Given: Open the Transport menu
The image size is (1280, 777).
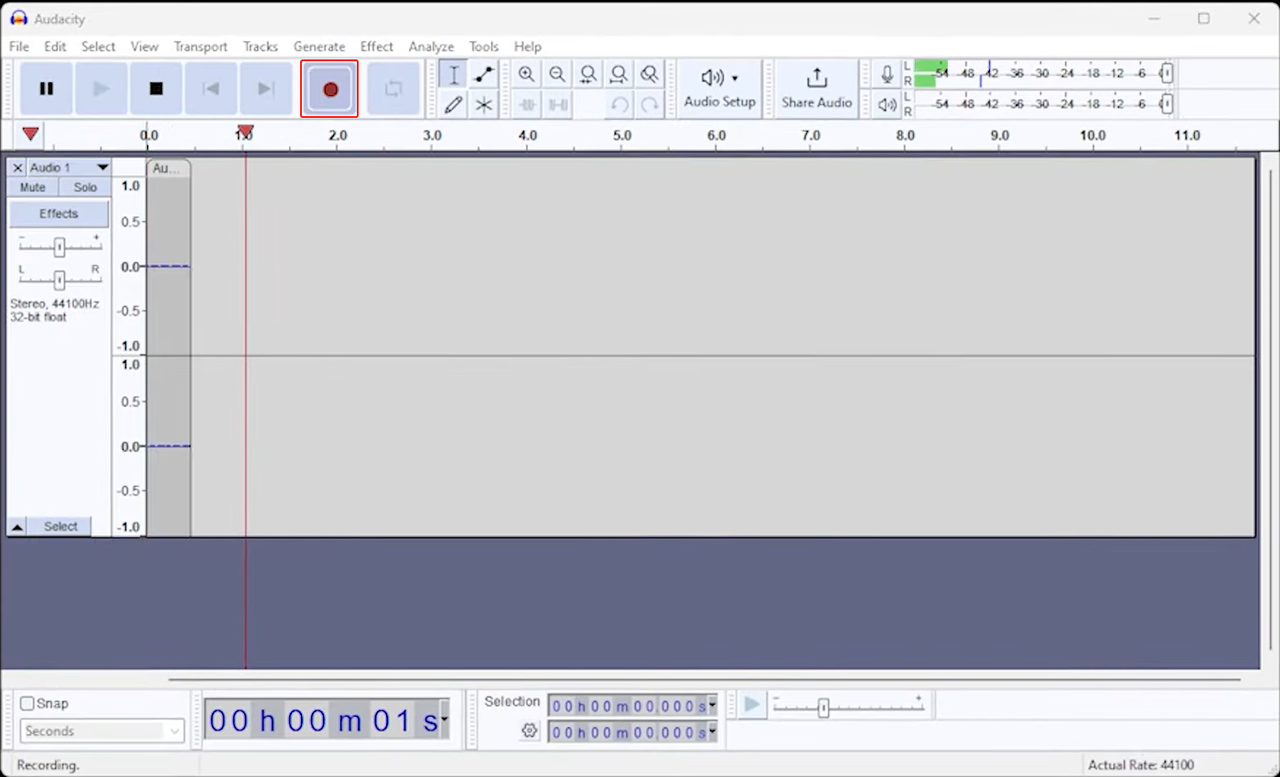Looking at the screenshot, I should point(200,46).
